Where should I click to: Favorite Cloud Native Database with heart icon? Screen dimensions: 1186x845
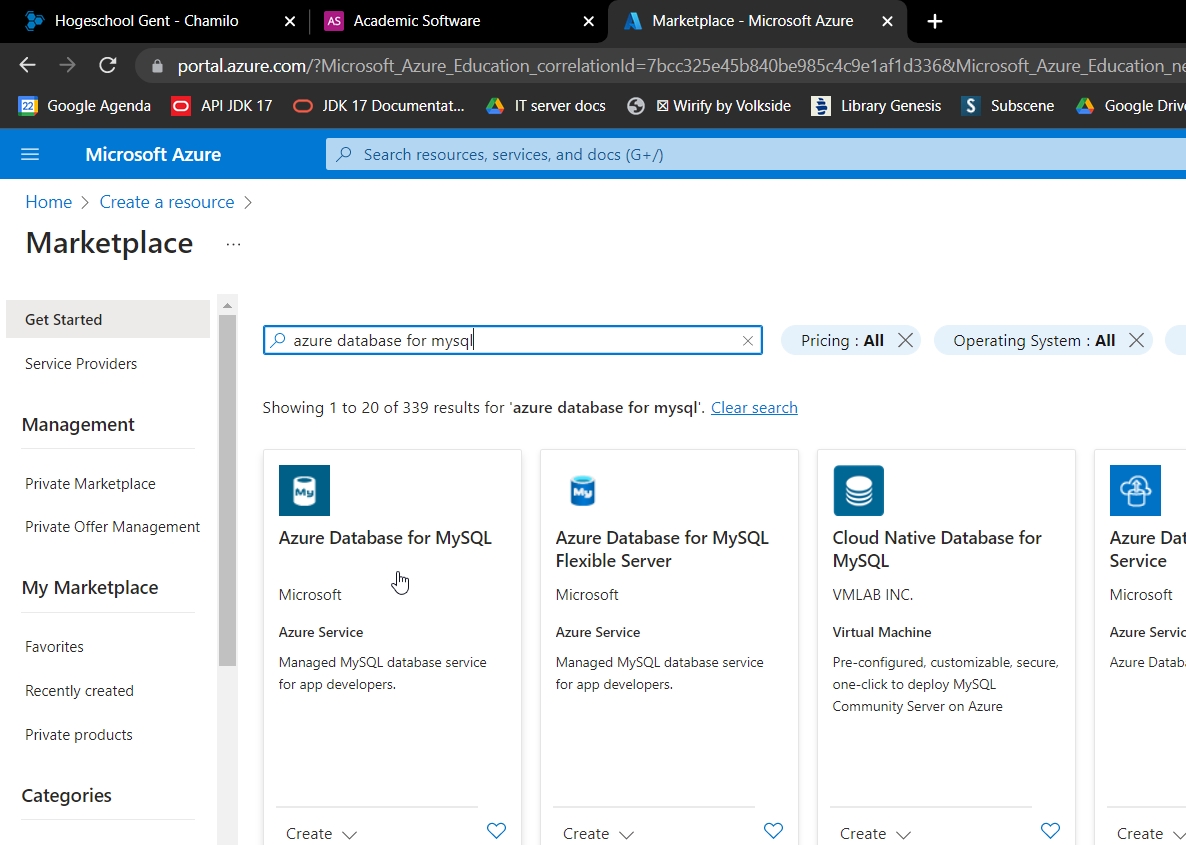tap(1050, 831)
